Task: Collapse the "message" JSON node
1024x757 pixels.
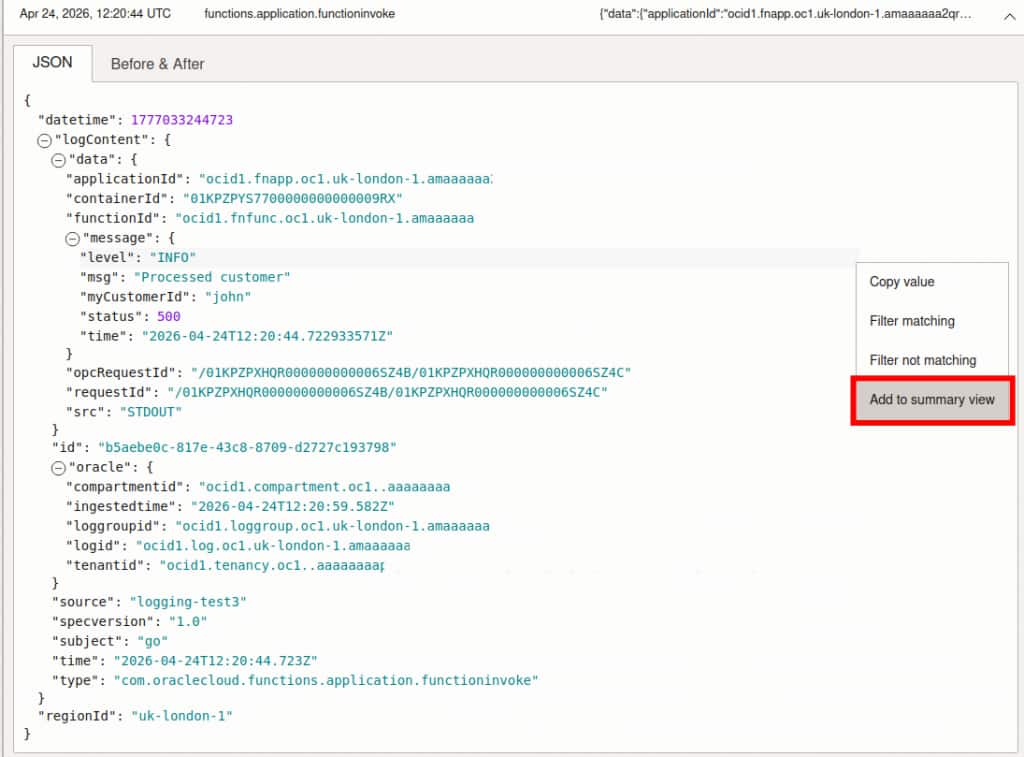Action: (x=72, y=239)
